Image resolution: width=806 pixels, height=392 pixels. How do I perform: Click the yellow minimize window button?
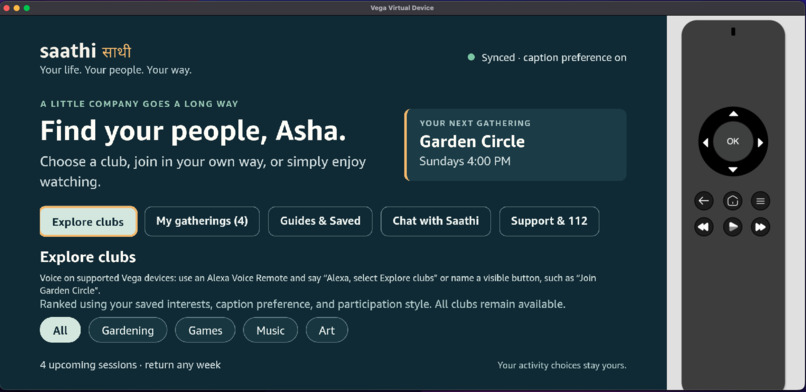(17, 8)
